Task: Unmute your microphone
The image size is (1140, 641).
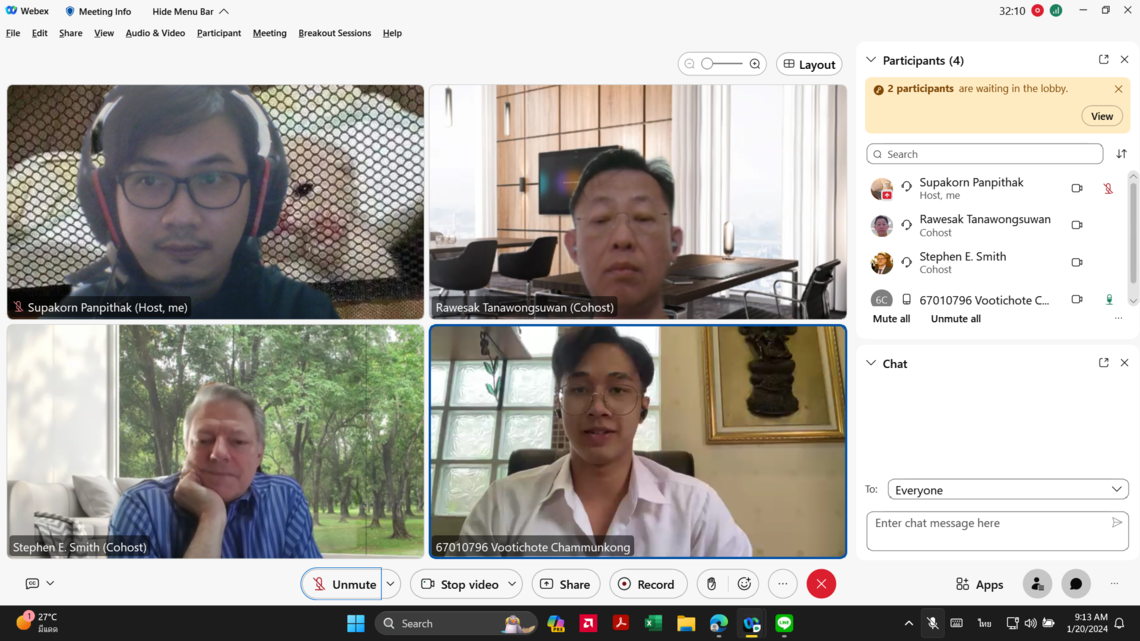Action: pos(342,584)
